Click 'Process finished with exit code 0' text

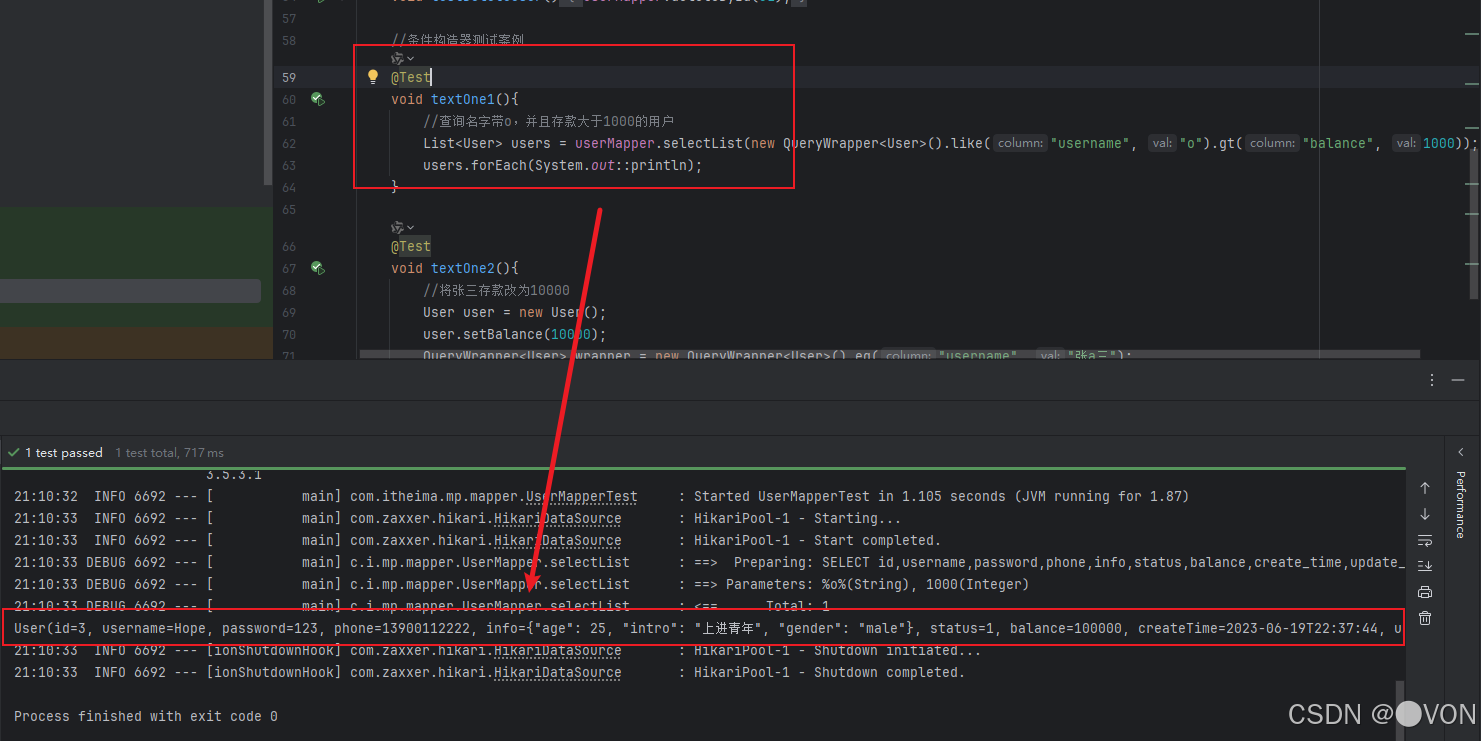146,717
